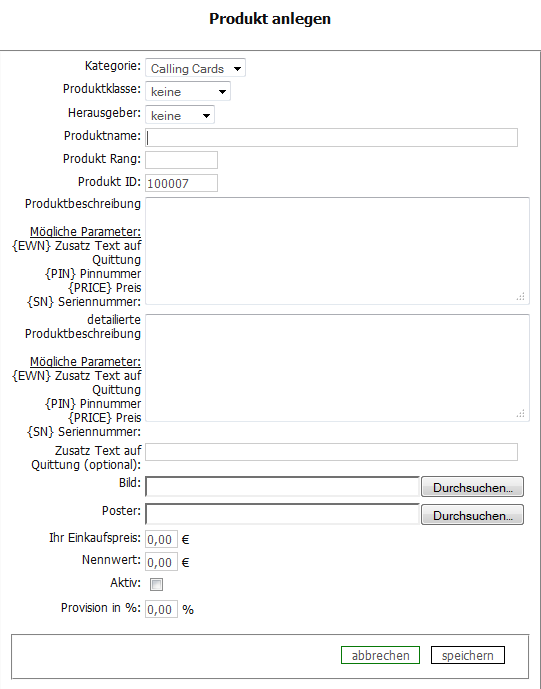Open the Kategorie dropdown showing Calling Cards
The image size is (541, 689).
[195, 68]
